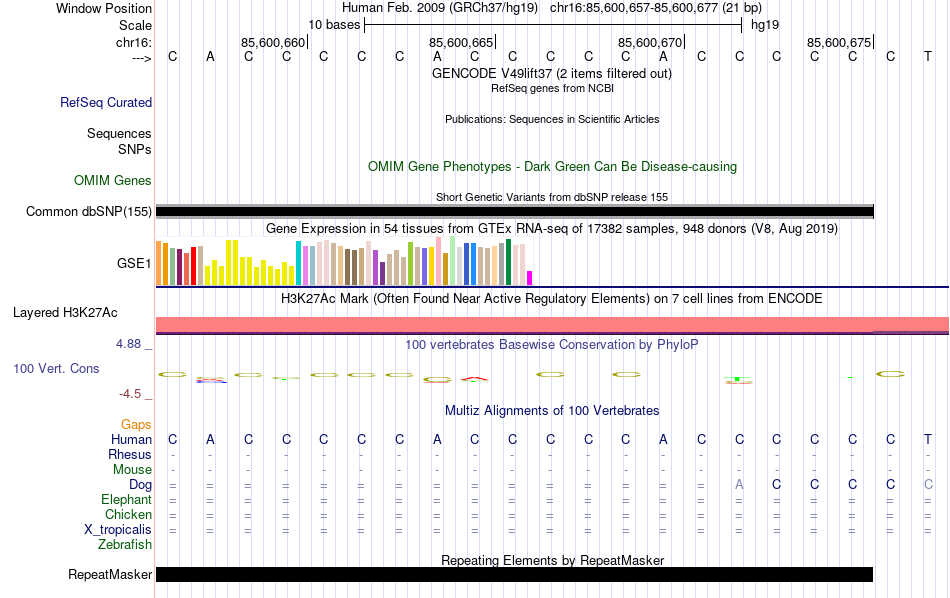
Task: Click the GSE1 gene expression label
Action: click(134, 263)
